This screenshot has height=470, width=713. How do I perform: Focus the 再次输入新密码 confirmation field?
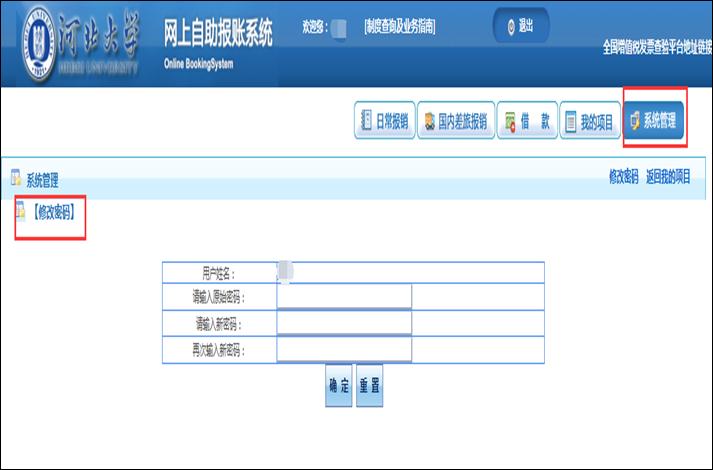(344, 350)
